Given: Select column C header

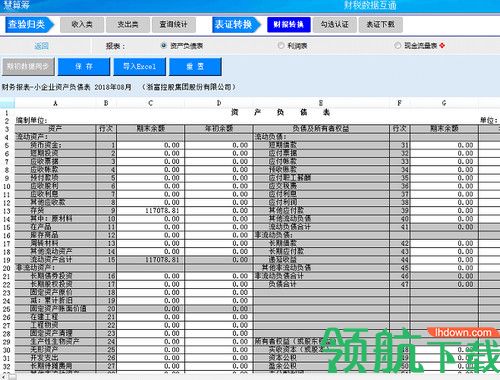Looking at the screenshot, I should (150, 103).
